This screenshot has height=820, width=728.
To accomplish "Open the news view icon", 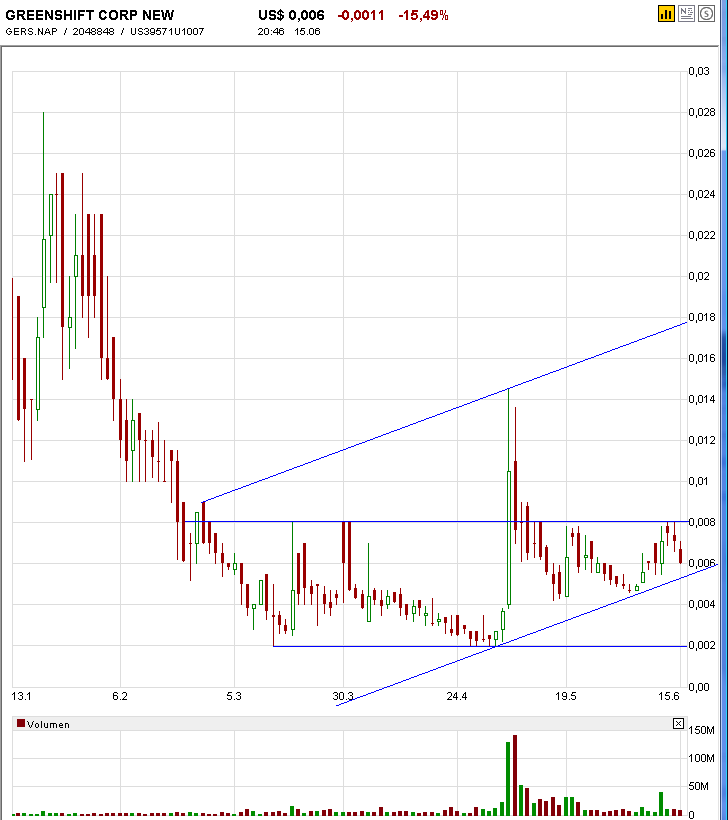I will pos(686,14).
